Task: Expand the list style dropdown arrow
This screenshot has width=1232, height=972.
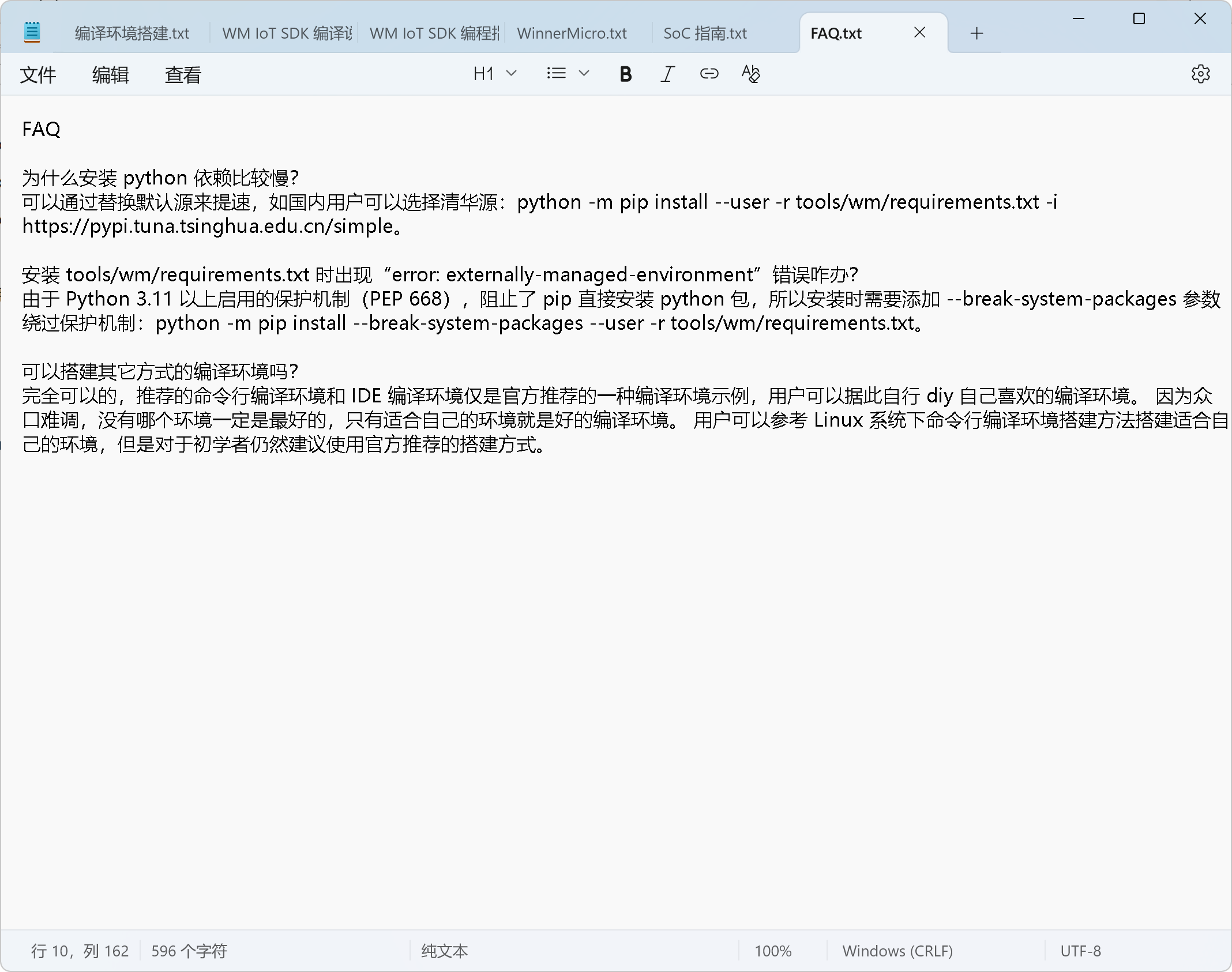Action: point(584,74)
